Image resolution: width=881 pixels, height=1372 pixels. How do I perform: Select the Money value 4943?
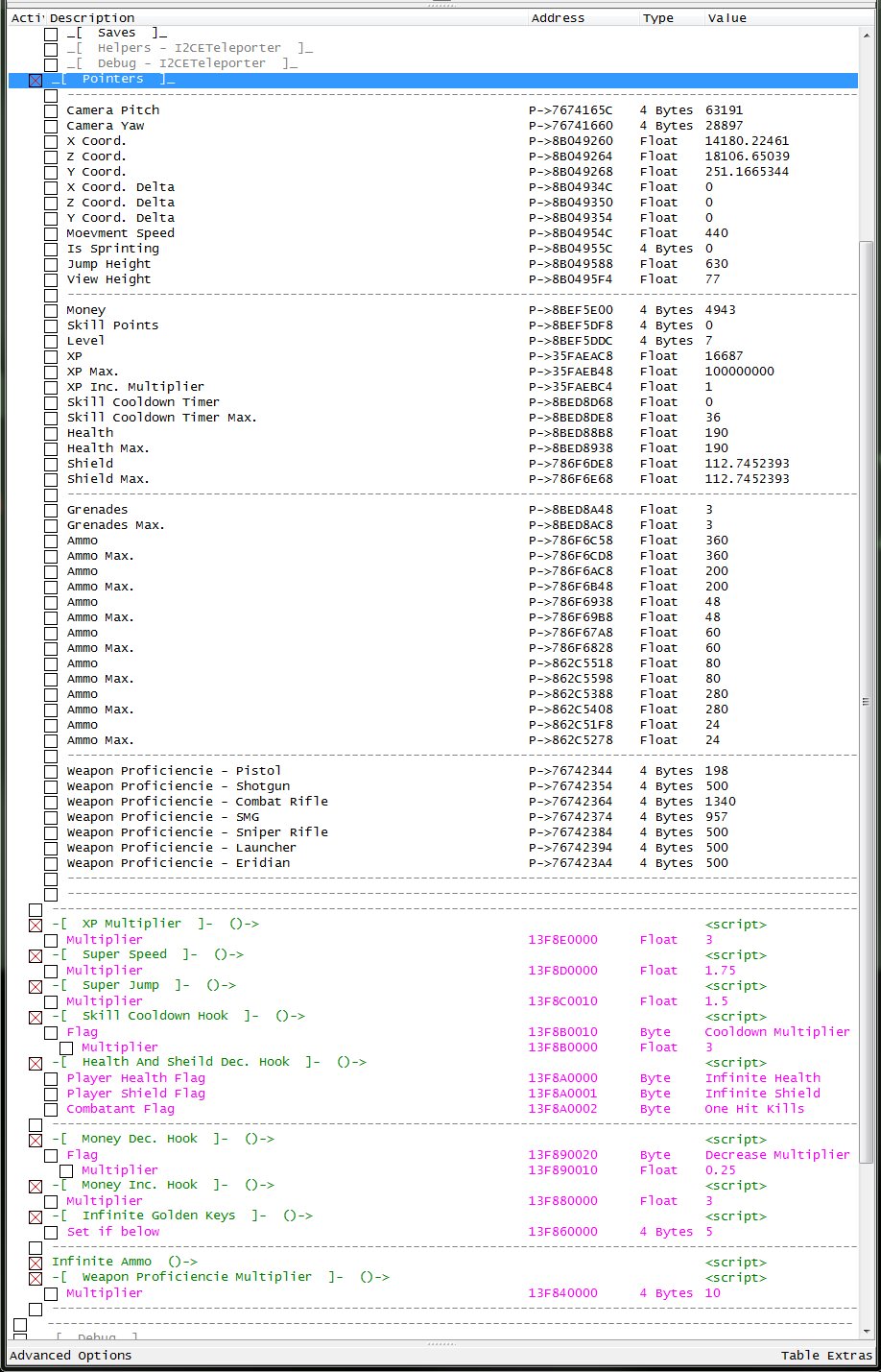[721, 310]
